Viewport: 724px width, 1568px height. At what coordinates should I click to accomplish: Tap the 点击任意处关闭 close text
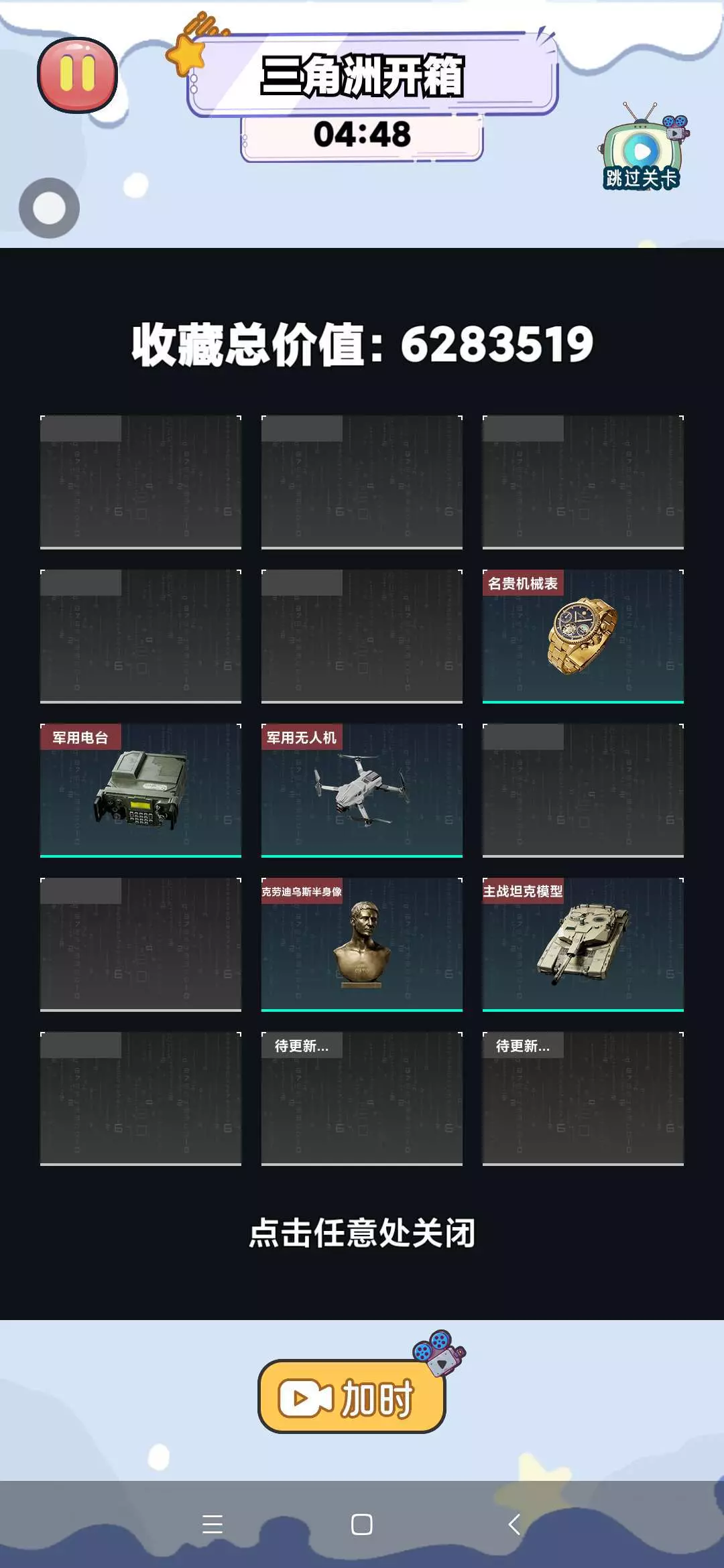(x=362, y=1233)
